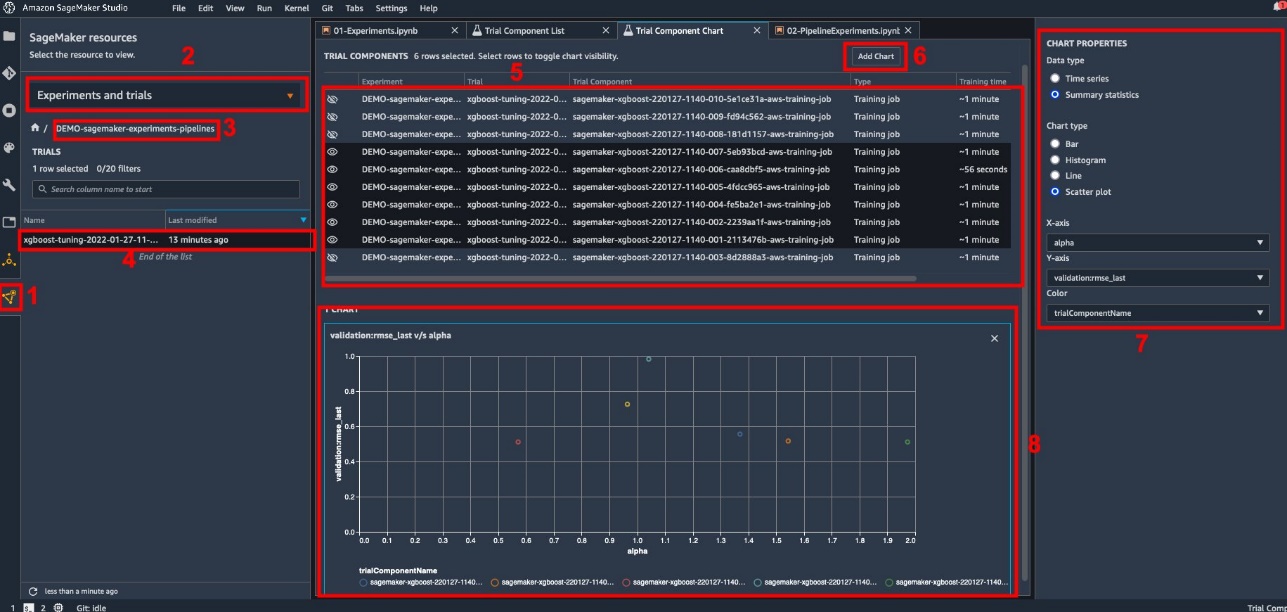The width and height of the screenshot is (1287, 612).
Task: Open the Tabs menu
Action: [x=354, y=8]
